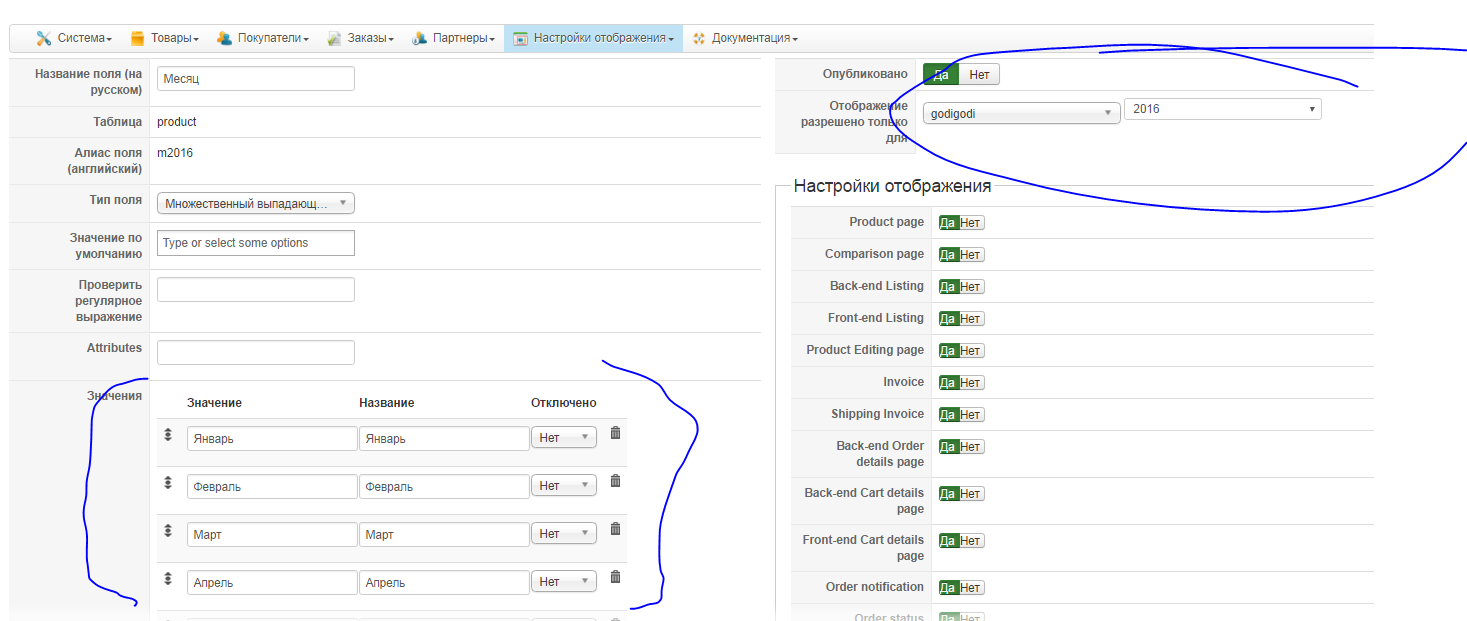Set Front-end Cart details page to Нет
Screen dimensions: 1467x621
click(971, 541)
